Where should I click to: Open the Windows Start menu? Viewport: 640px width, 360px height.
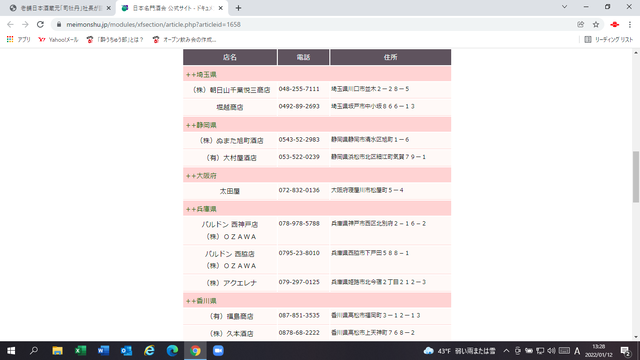[11, 351]
